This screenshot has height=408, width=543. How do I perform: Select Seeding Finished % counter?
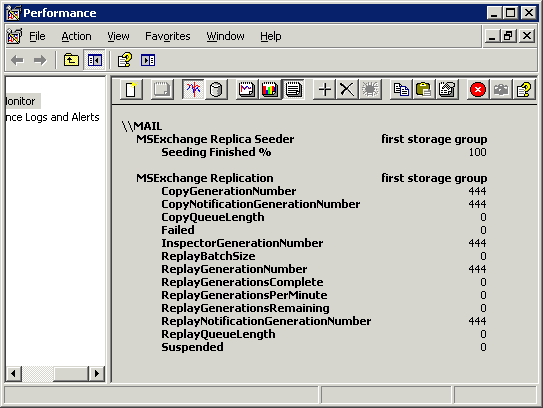[x=216, y=152]
